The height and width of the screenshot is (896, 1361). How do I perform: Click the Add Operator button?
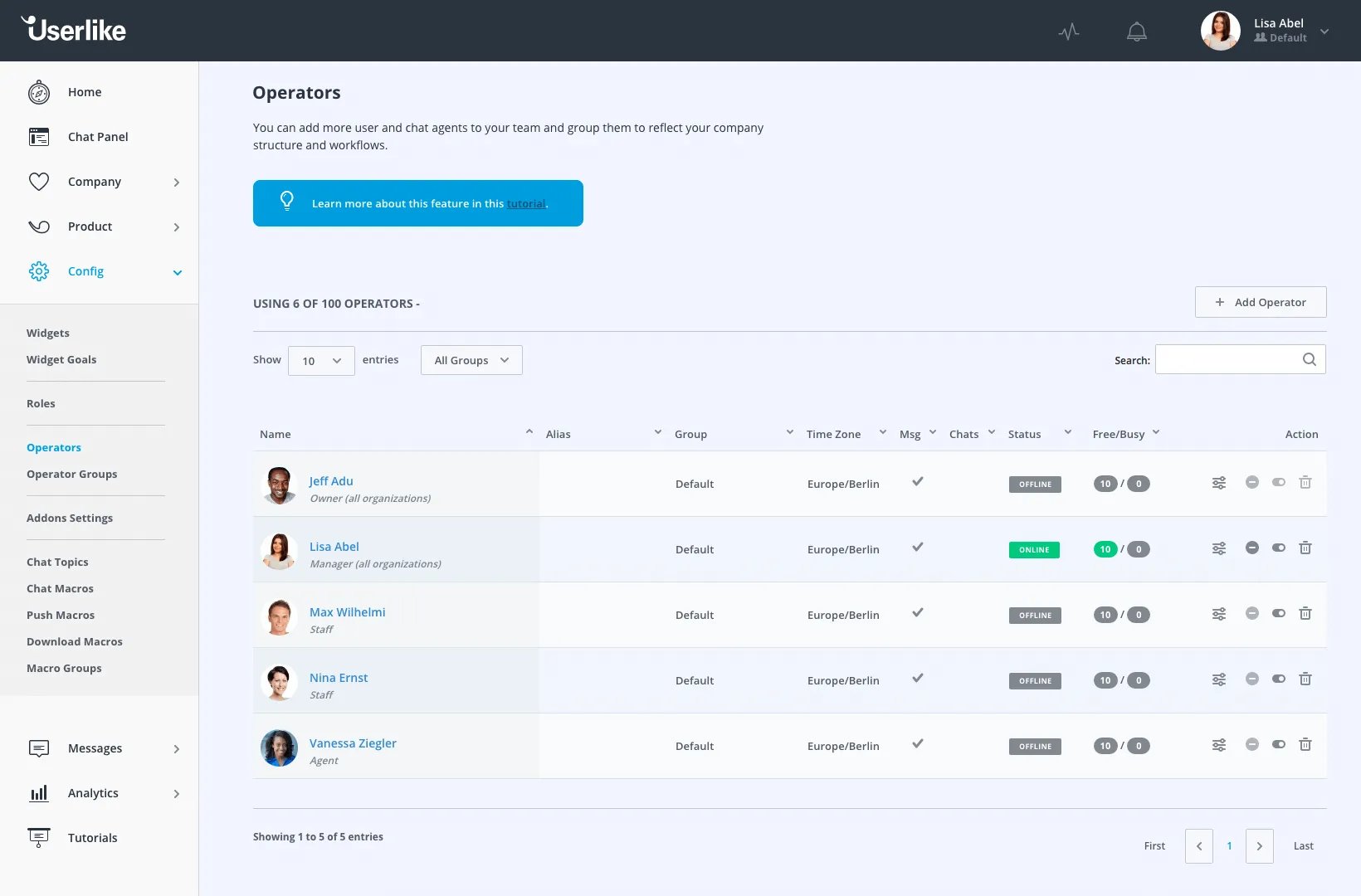click(x=1260, y=302)
